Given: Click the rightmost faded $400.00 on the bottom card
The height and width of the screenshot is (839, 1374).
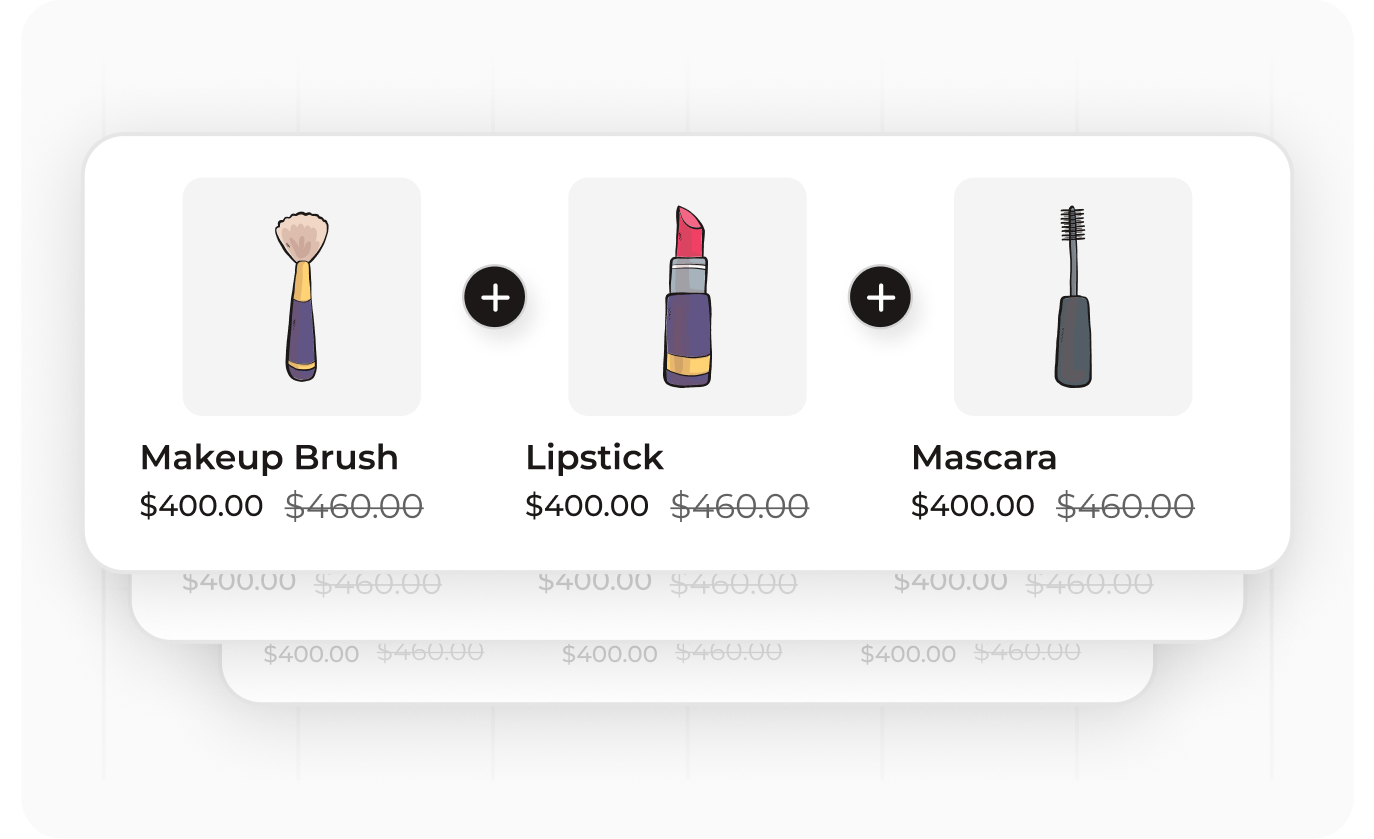Looking at the screenshot, I should point(907,655).
